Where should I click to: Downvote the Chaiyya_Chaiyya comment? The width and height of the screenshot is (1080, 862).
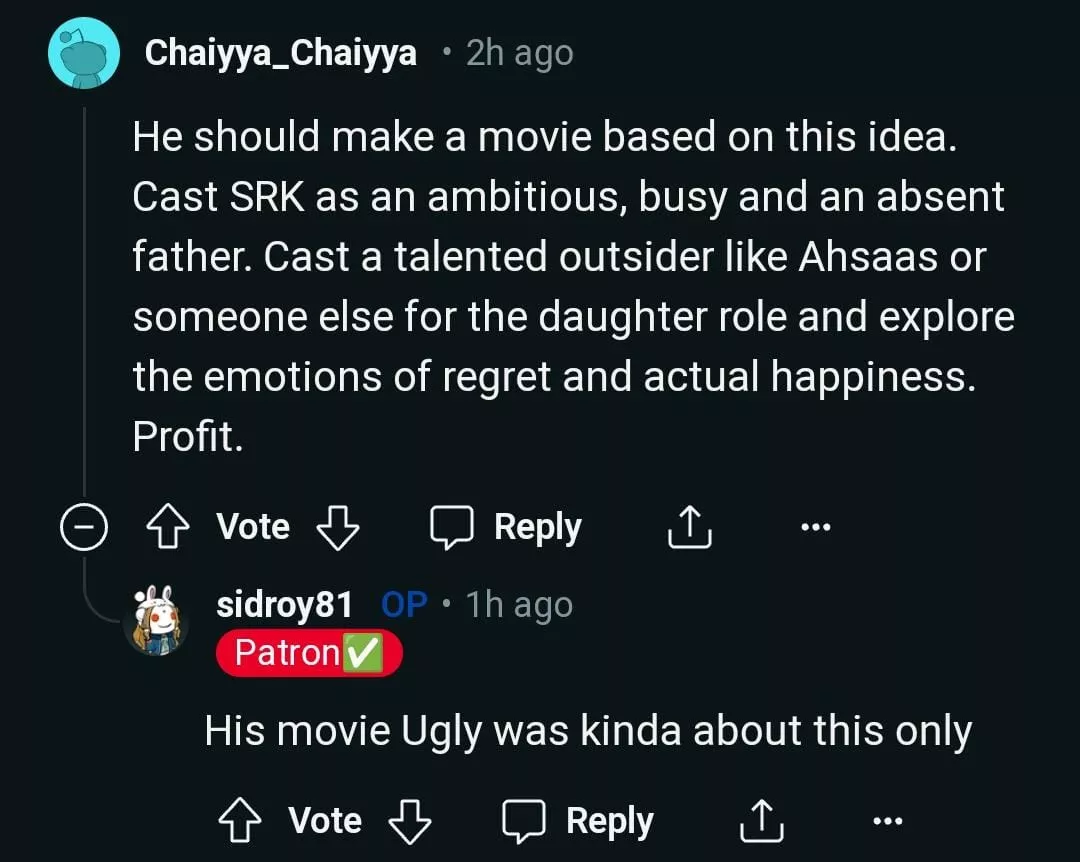[x=337, y=527]
